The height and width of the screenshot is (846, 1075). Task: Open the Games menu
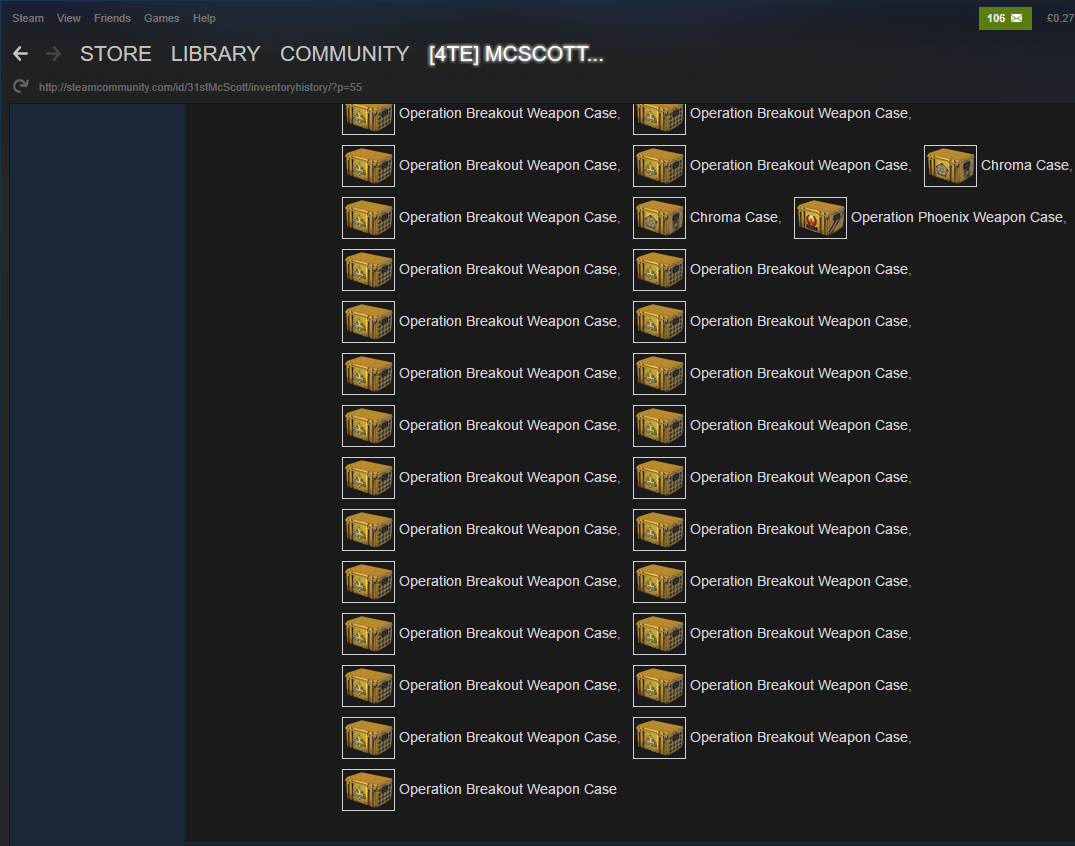161,18
